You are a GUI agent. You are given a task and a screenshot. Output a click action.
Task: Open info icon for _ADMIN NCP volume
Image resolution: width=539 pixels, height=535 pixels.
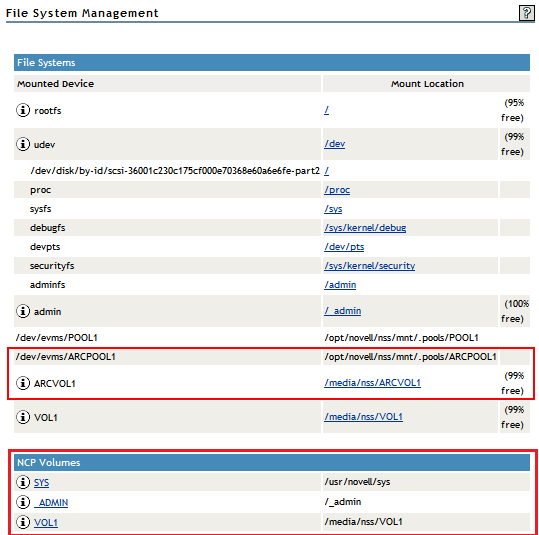(23, 502)
